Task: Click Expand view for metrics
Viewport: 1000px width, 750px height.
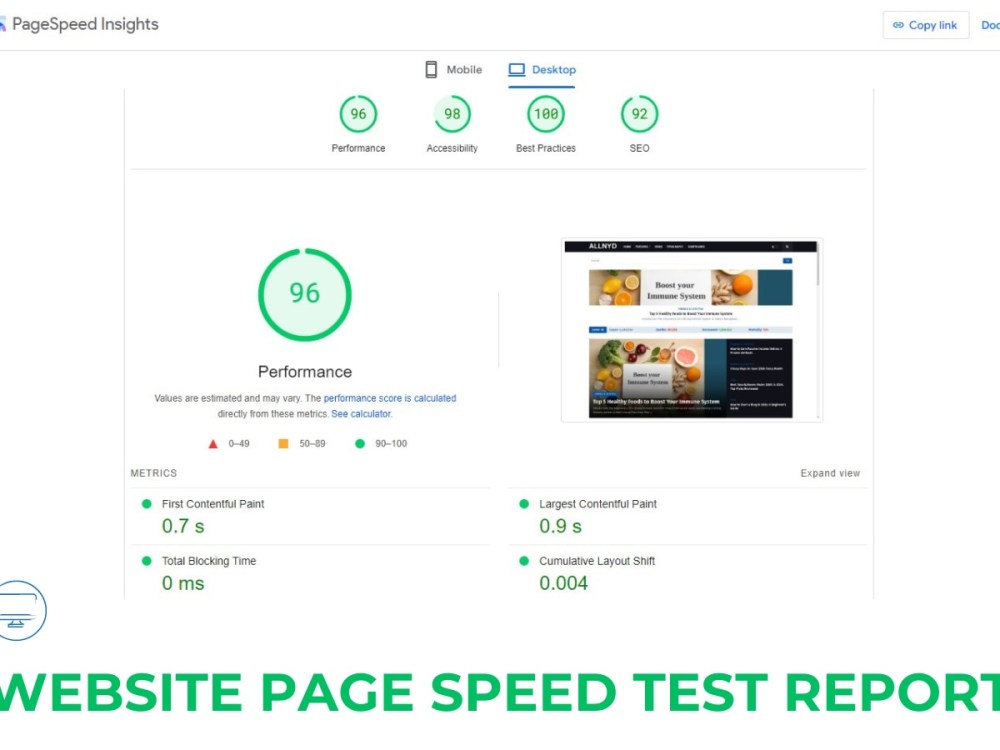Action: click(x=830, y=473)
